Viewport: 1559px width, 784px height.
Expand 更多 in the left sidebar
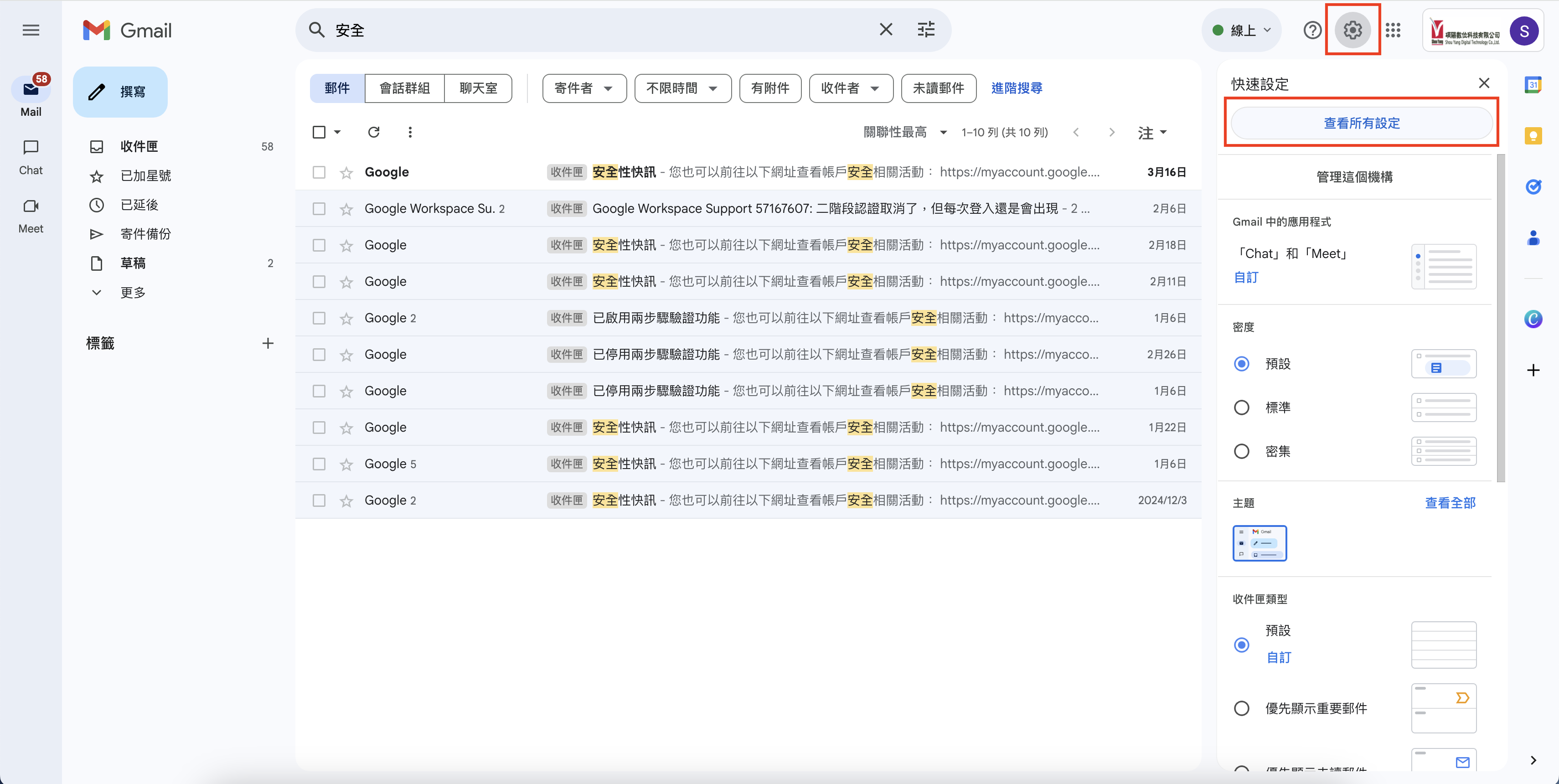[133, 293]
